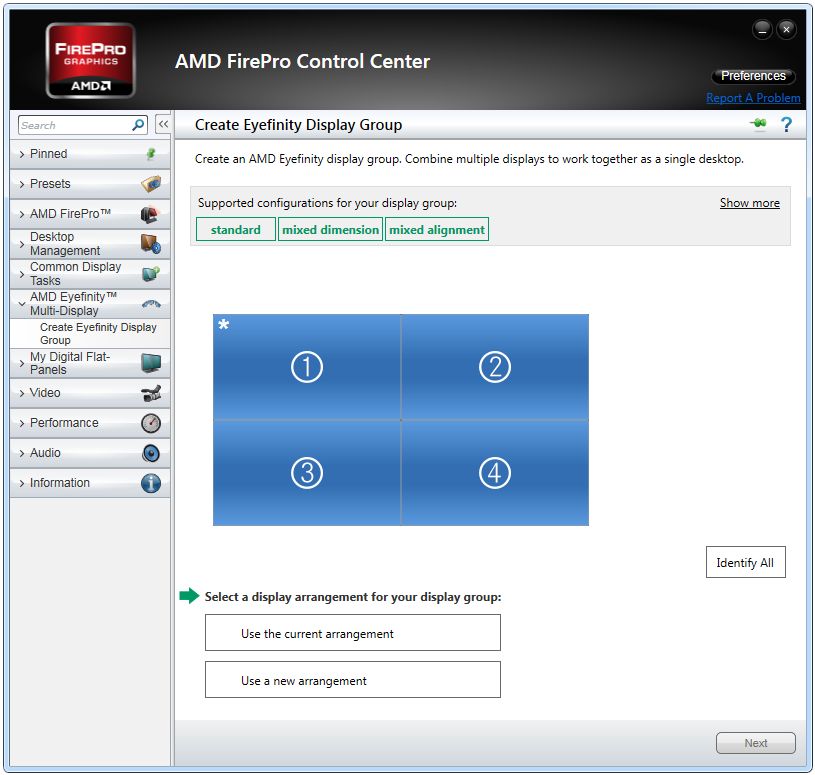Click the Common Display Tasks icon
This screenshot has height=775, width=815.
pyautogui.click(x=151, y=274)
